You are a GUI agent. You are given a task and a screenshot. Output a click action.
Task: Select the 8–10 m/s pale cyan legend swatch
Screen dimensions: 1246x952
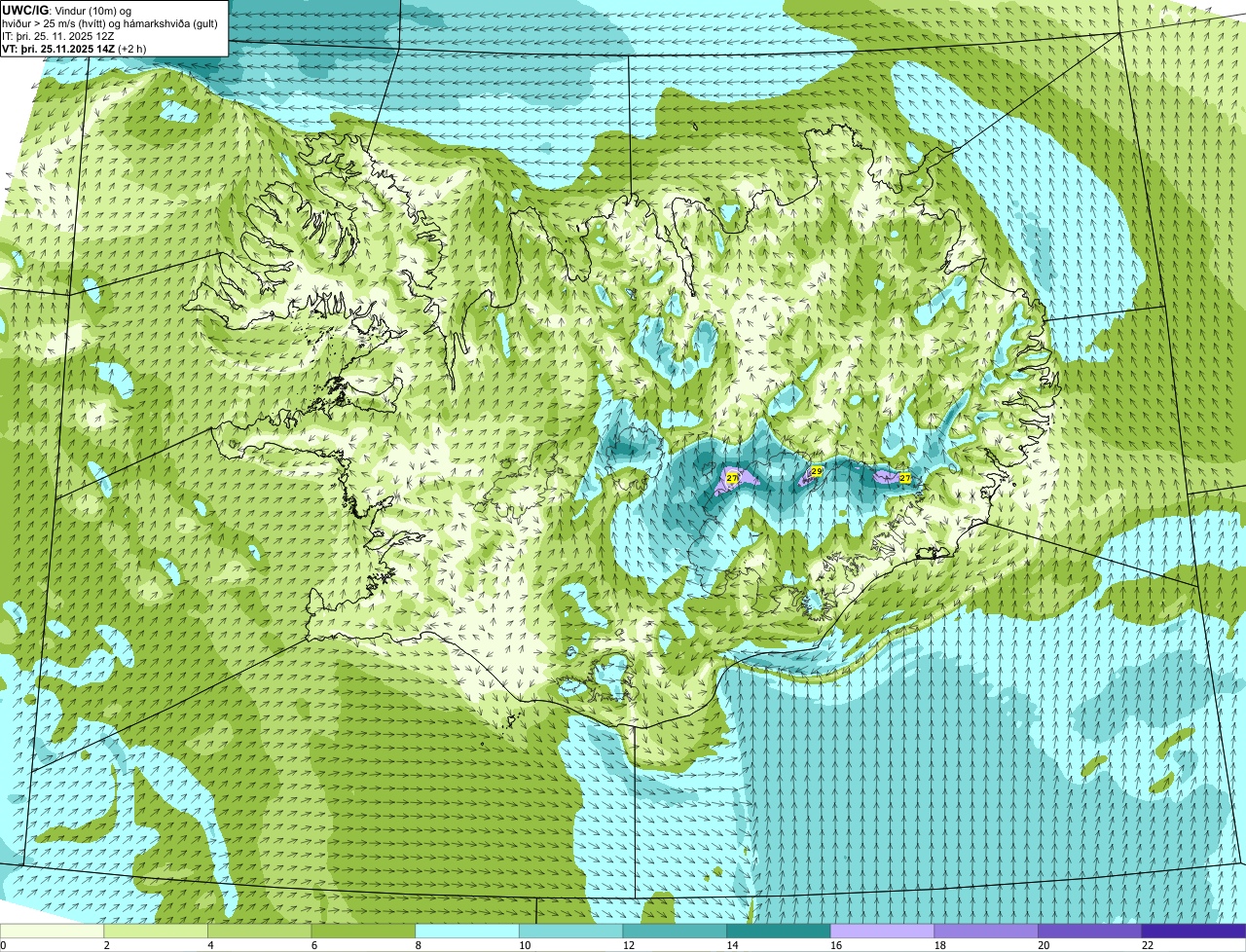467,931
